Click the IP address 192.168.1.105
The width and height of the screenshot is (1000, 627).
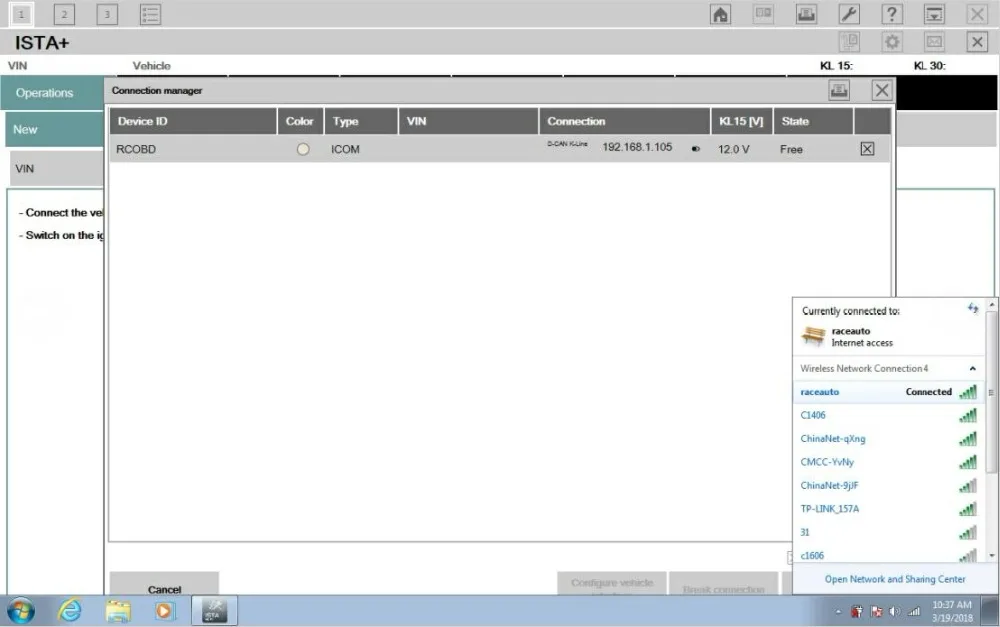pyautogui.click(x=637, y=147)
